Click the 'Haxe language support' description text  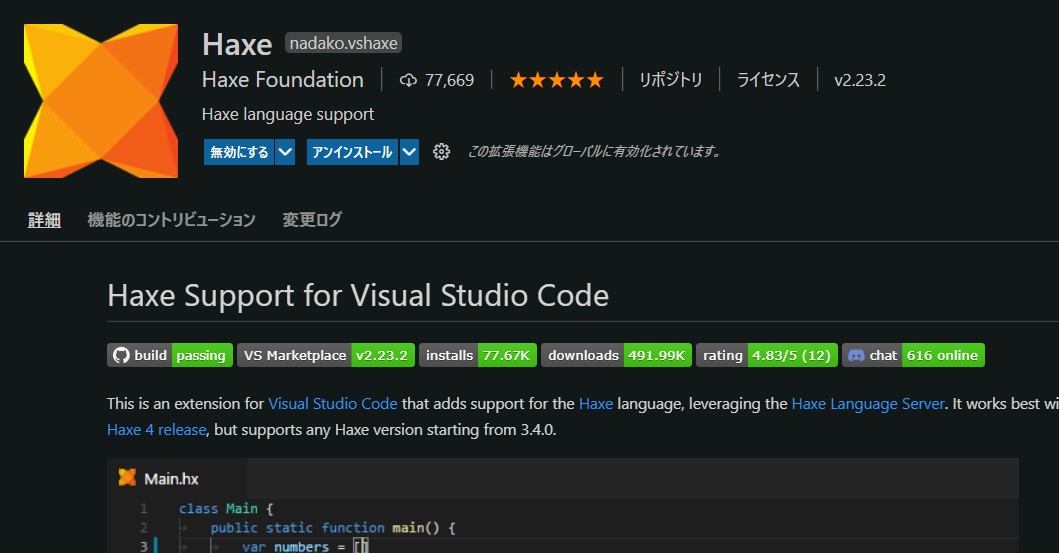pyautogui.click(x=288, y=115)
